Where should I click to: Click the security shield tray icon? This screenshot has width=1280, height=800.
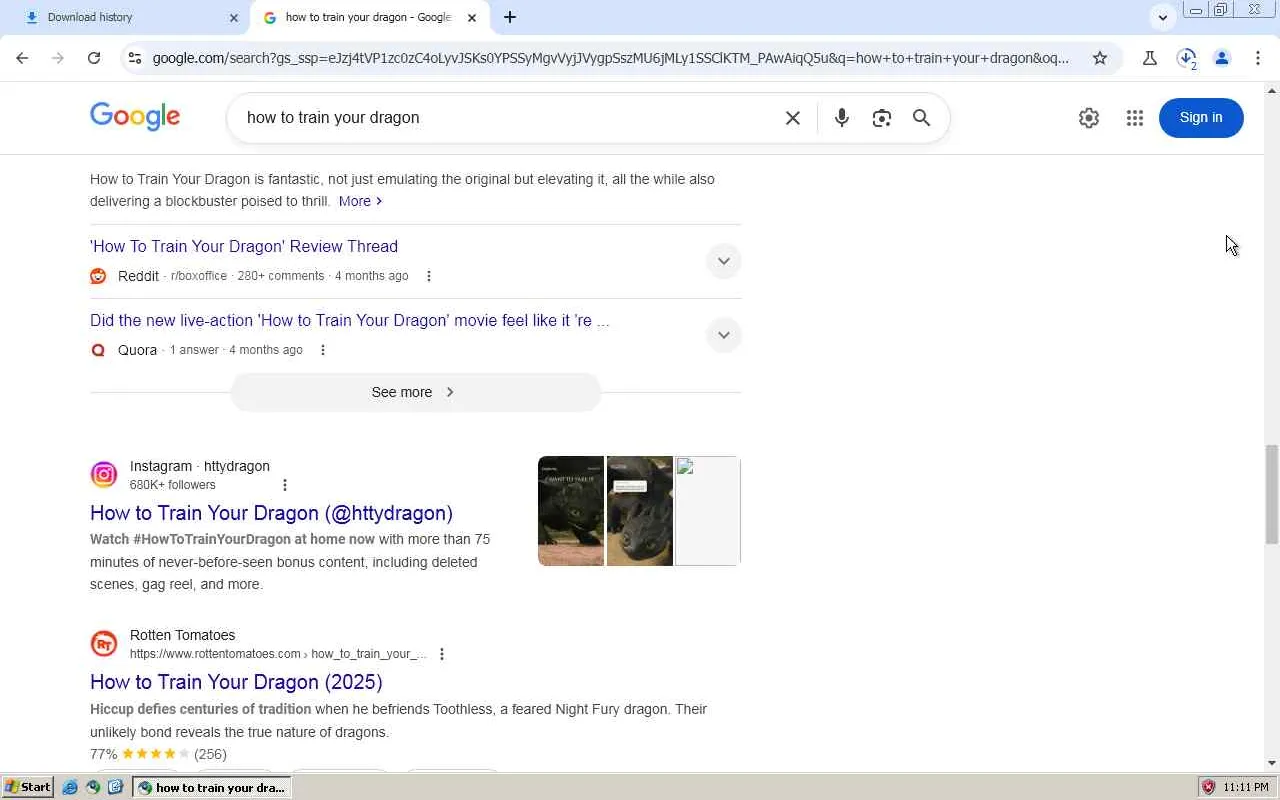(1208, 787)
